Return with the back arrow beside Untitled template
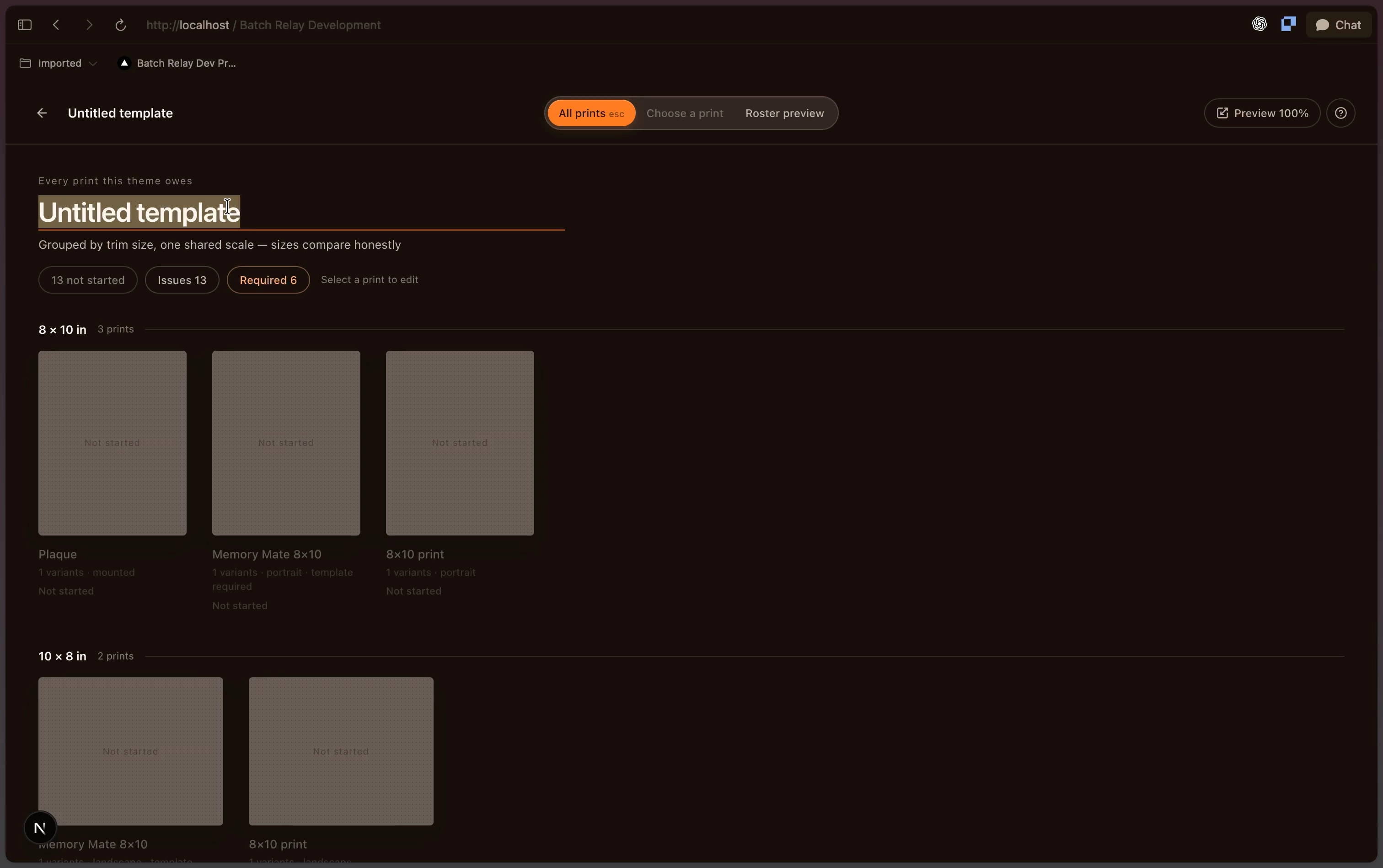This screenshot has height=868, width=1383. (x=42, y=113)
